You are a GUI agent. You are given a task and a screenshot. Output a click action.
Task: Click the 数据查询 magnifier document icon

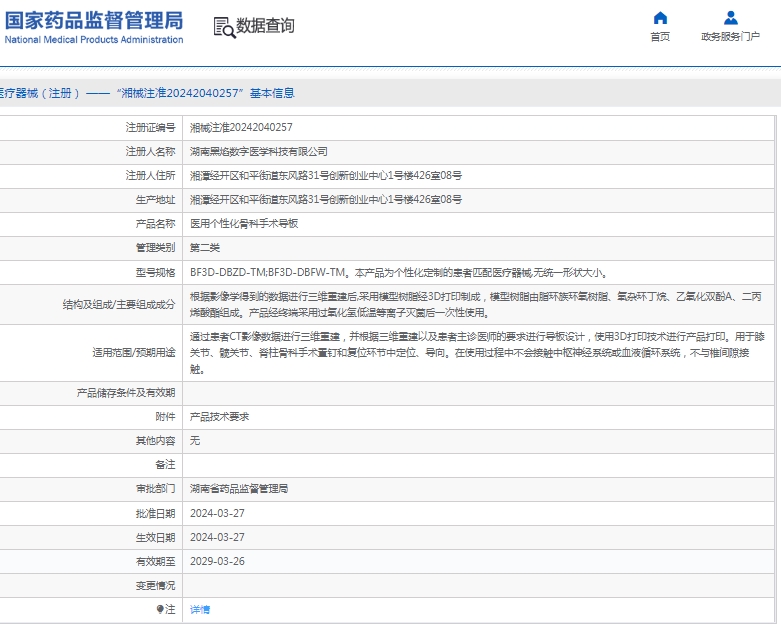(224, 27)
